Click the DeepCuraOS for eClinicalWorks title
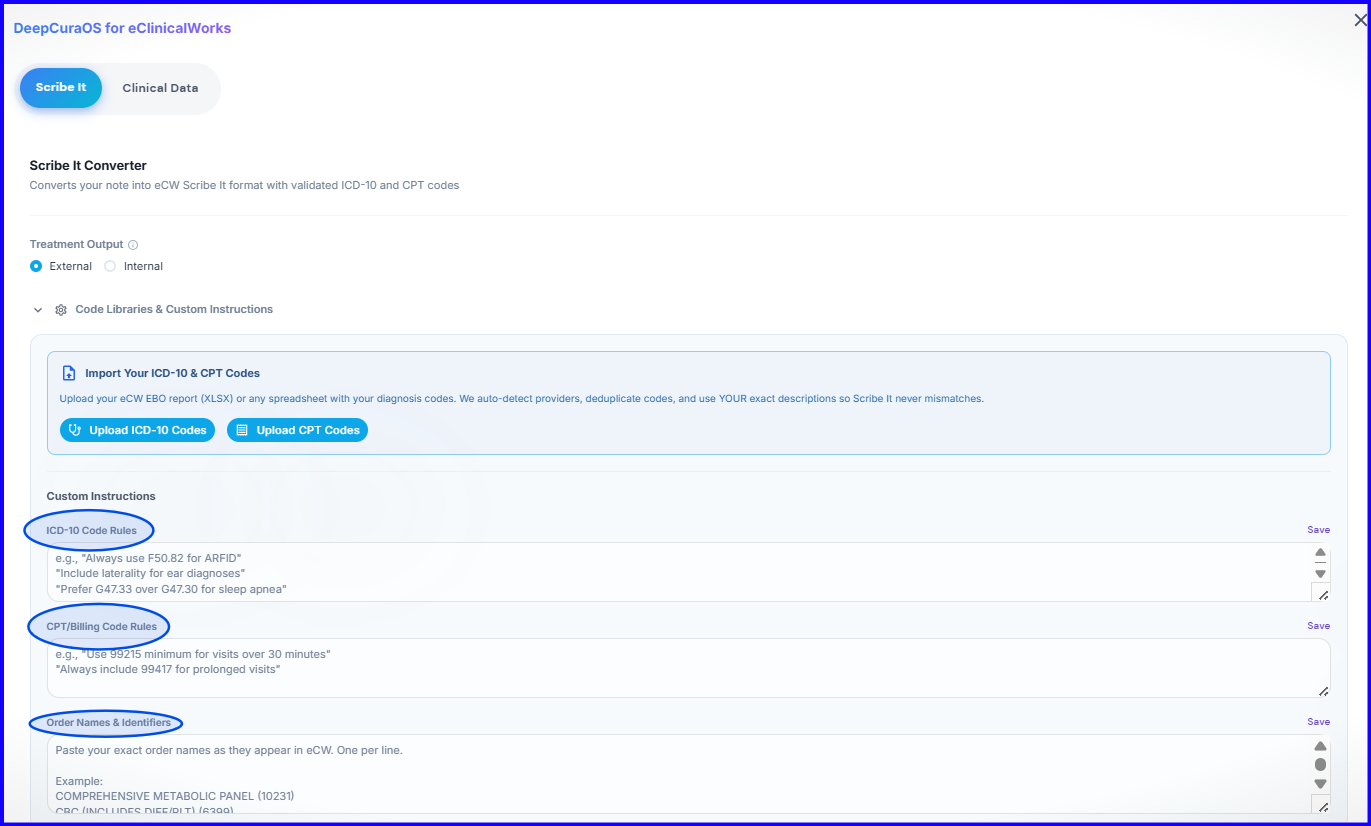 click(122, 28)
